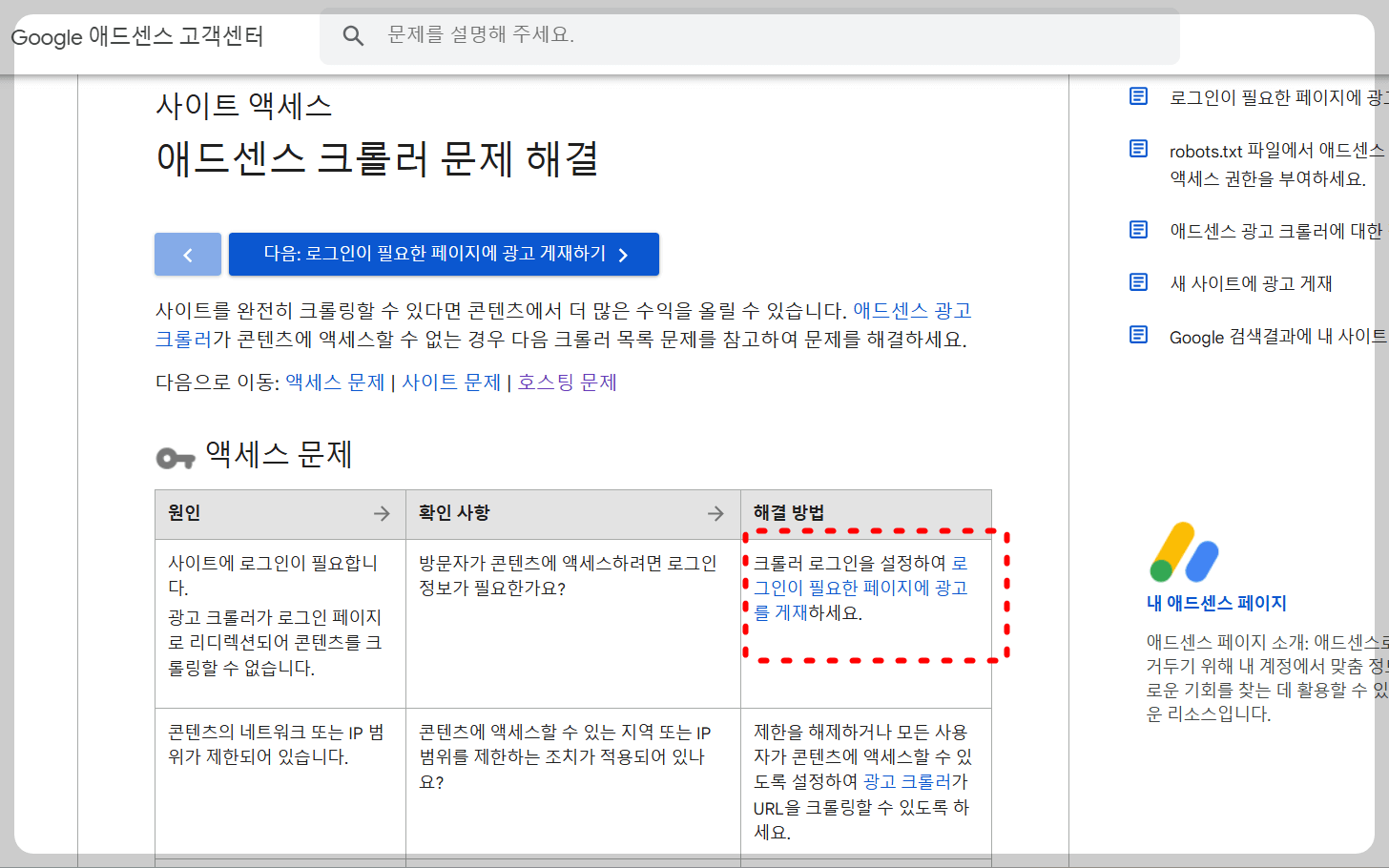Click the '사이트 액세스' breadcrumb heading
The image size is (1389, 868).
click(244, 105)
